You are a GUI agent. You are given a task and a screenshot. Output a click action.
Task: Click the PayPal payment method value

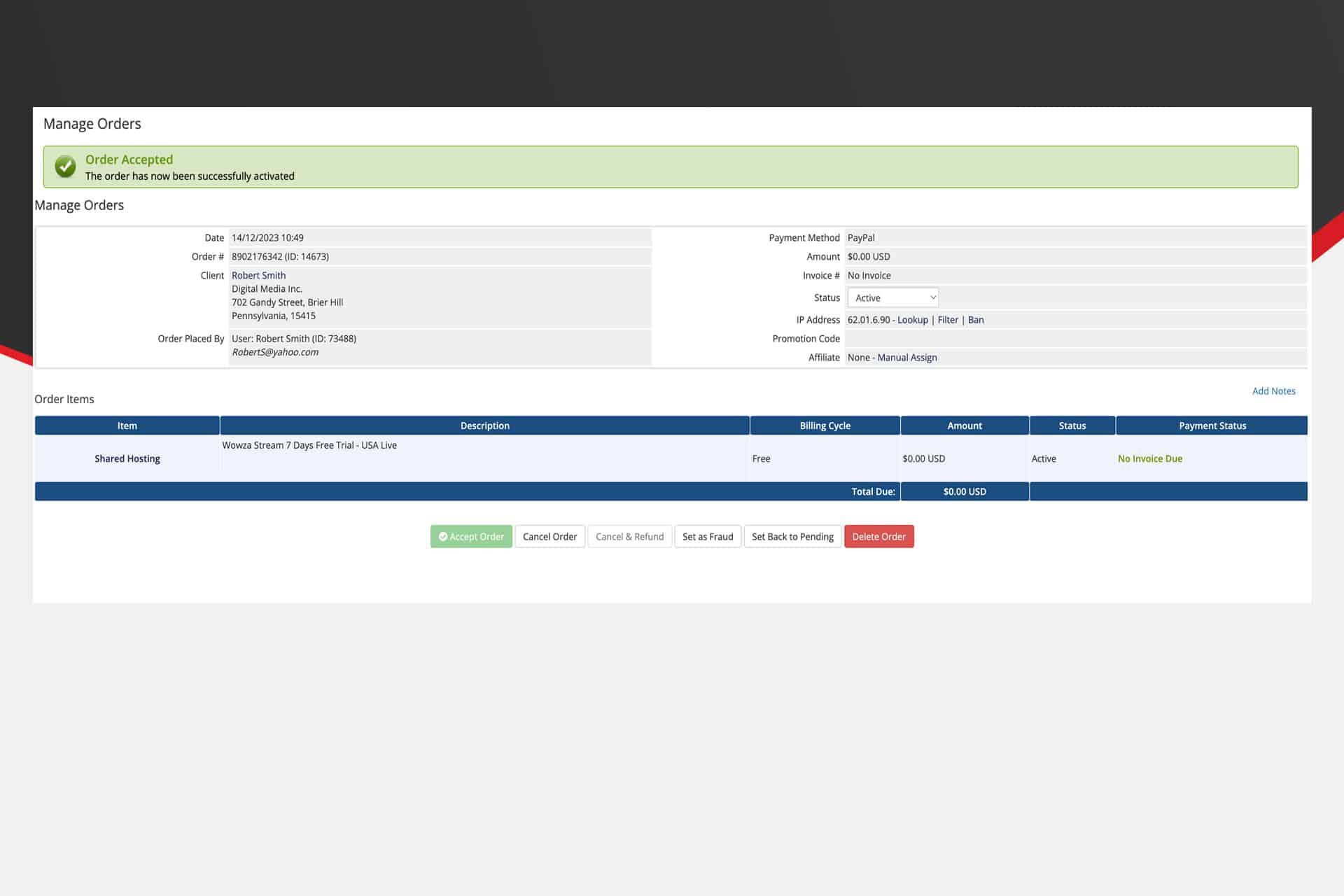[x=861, y=238]
